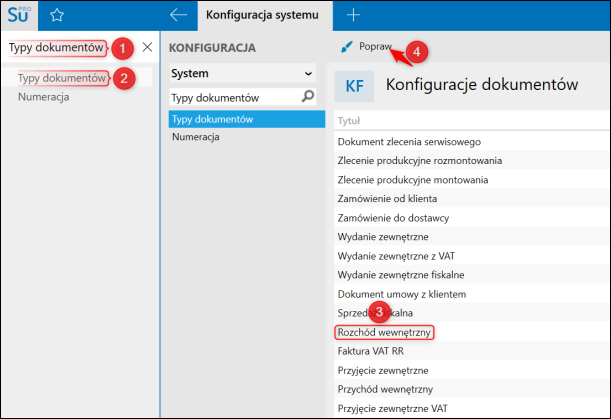The height and width of the screenshot is (419, 611).
Task: Click the Popraw brush icon
Action: tap(346, 47)
